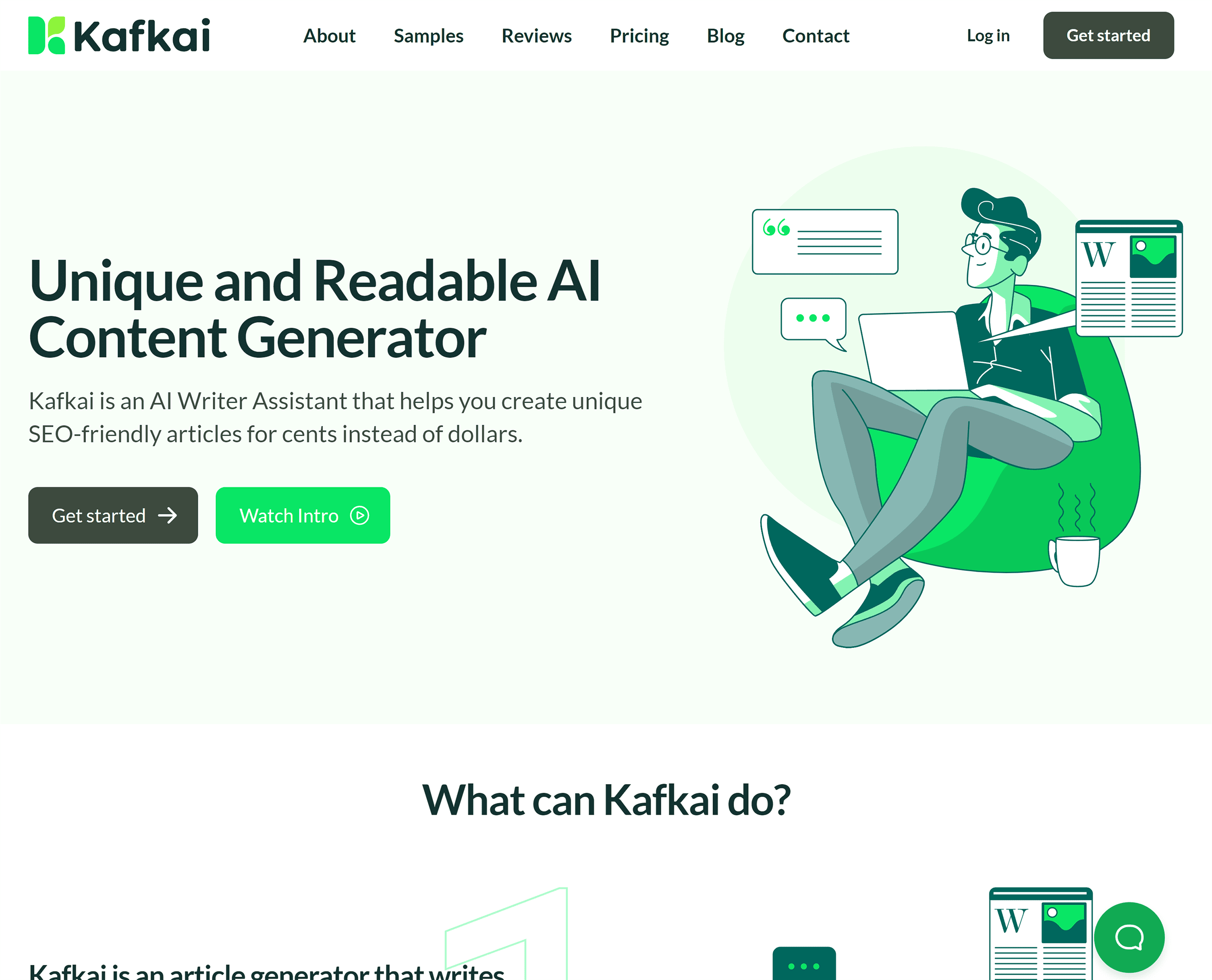Expand the Blog navigation section
The width and height of the screenshot is (1212, 980).
(725, 35)
